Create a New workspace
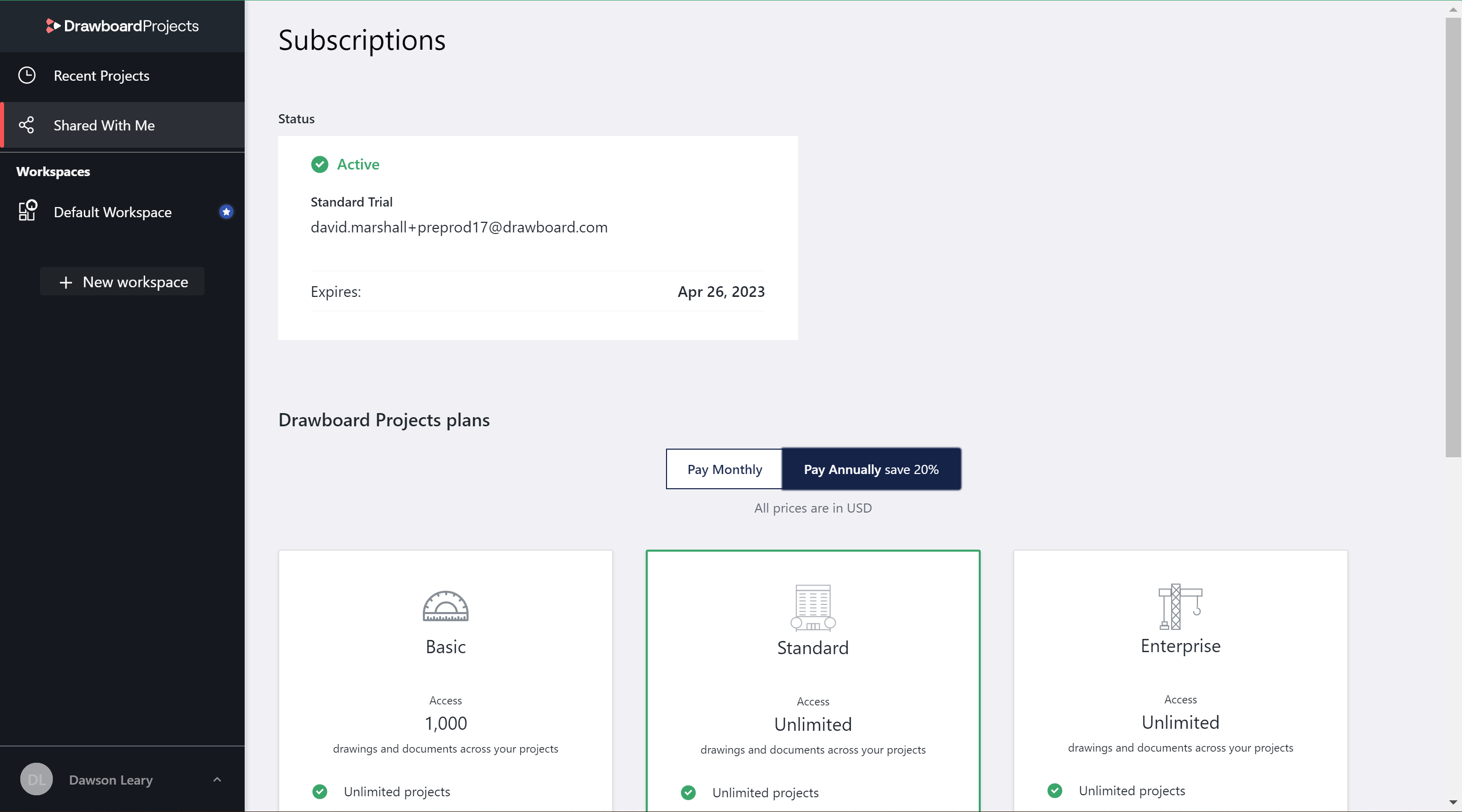1462x812 pixels. click(x=122, y=282)
